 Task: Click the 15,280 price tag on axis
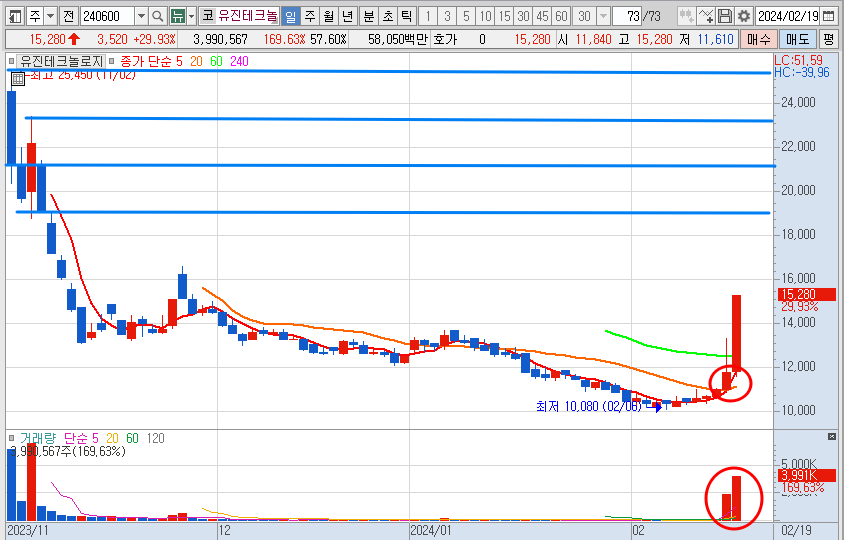[806, 294]
